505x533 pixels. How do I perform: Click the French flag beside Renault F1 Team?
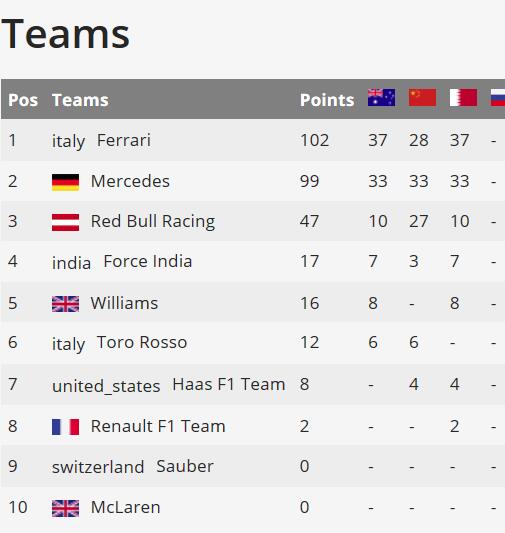(x=65, y=427)
